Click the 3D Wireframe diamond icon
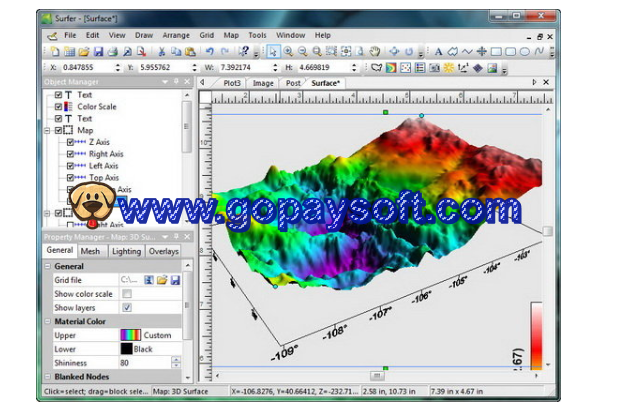 pos(478,68)
